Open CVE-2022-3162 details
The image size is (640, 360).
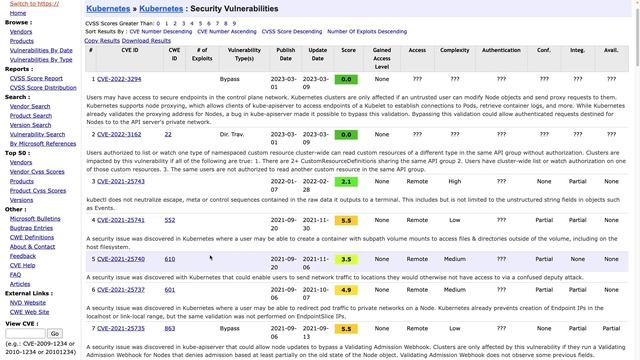(x=119, y=134)
